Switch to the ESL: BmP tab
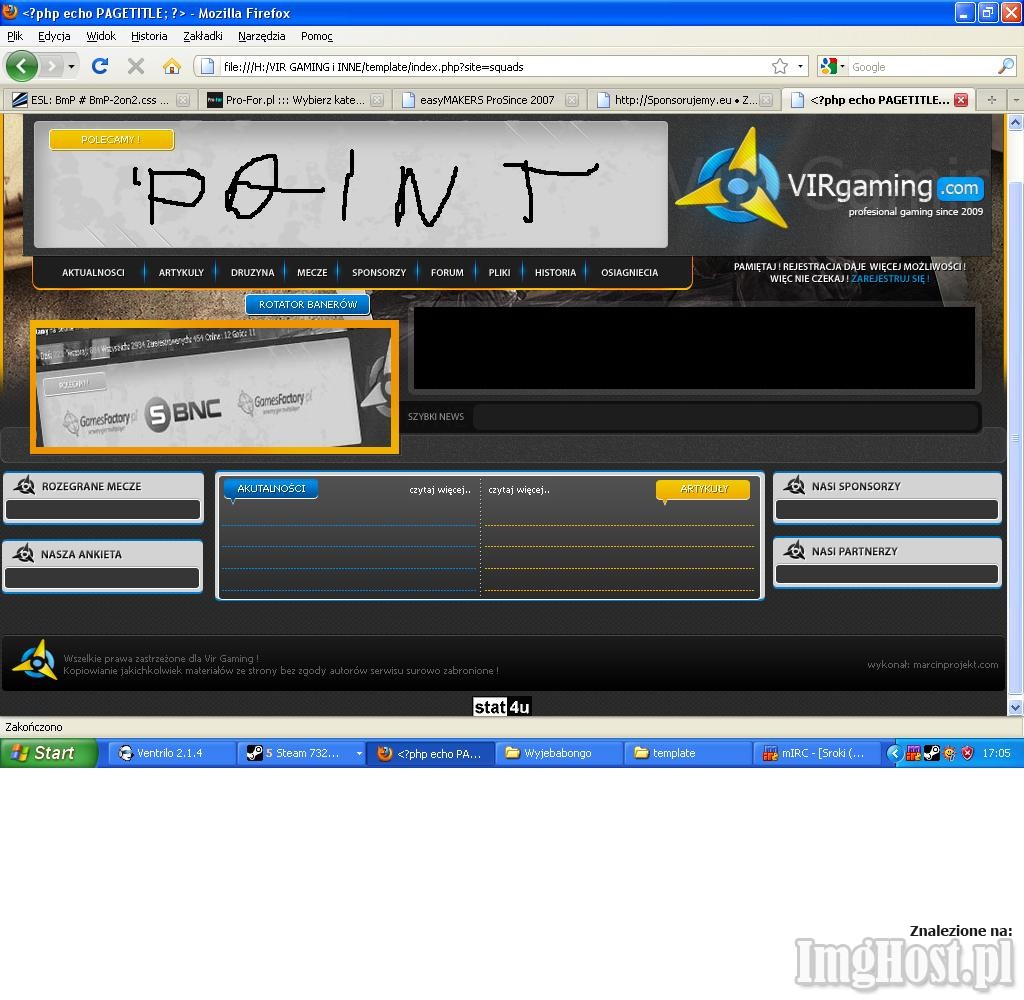This screenshot has height=1000, width=1024. [x=98, y=100]
